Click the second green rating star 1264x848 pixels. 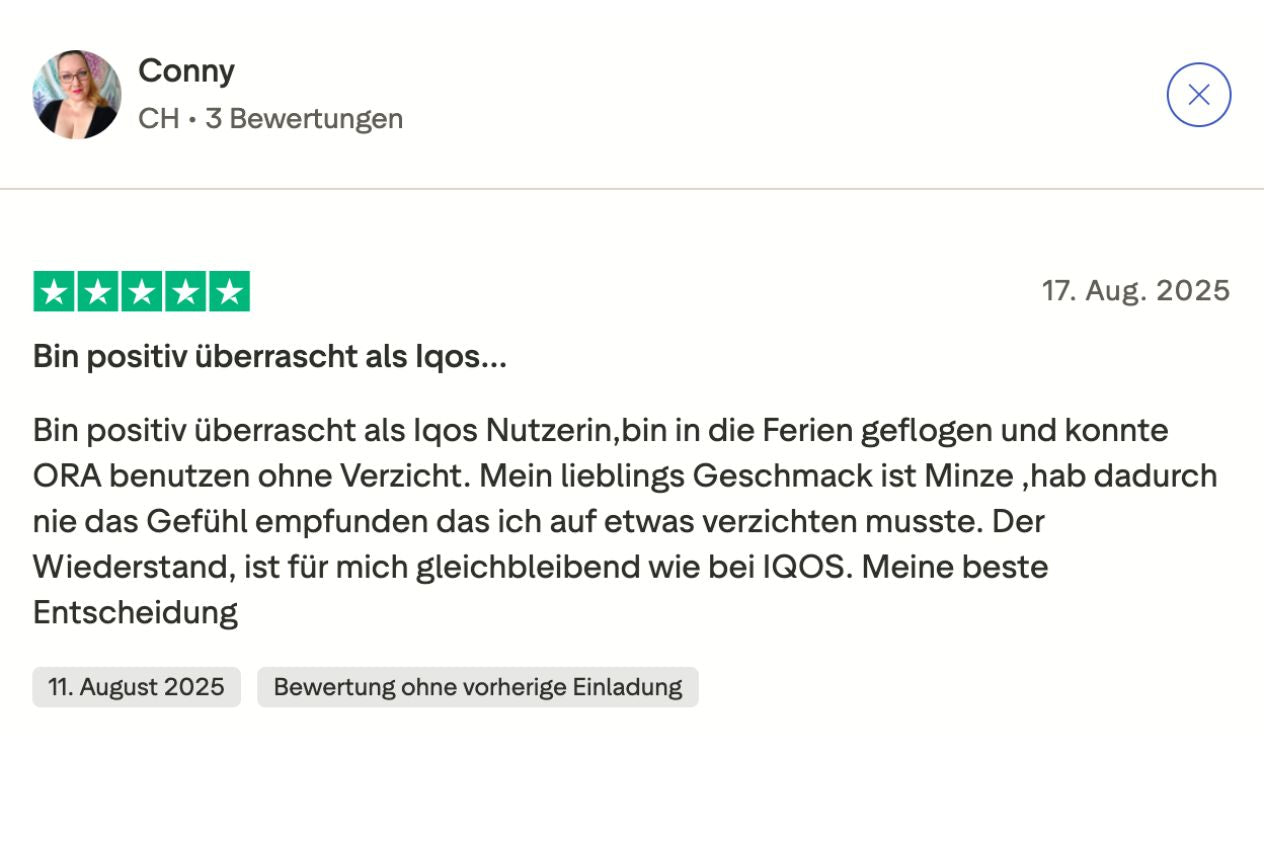[x=98, y=292]
